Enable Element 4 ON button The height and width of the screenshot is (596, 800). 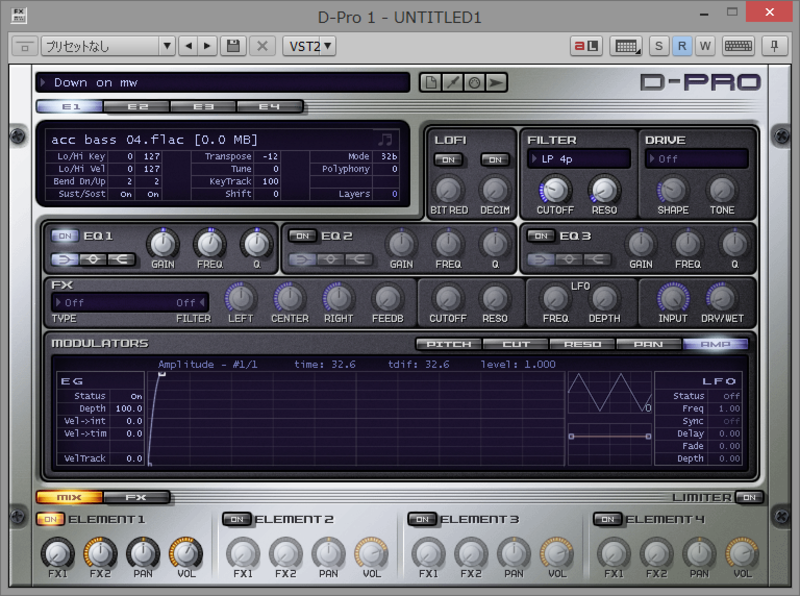coord(608,519)
